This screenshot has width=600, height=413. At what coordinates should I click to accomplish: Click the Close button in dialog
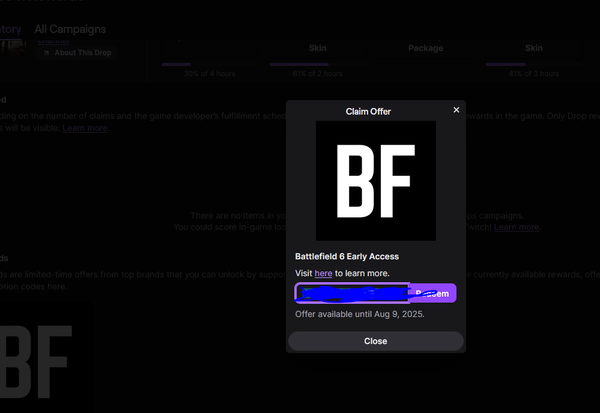(376, 341)
